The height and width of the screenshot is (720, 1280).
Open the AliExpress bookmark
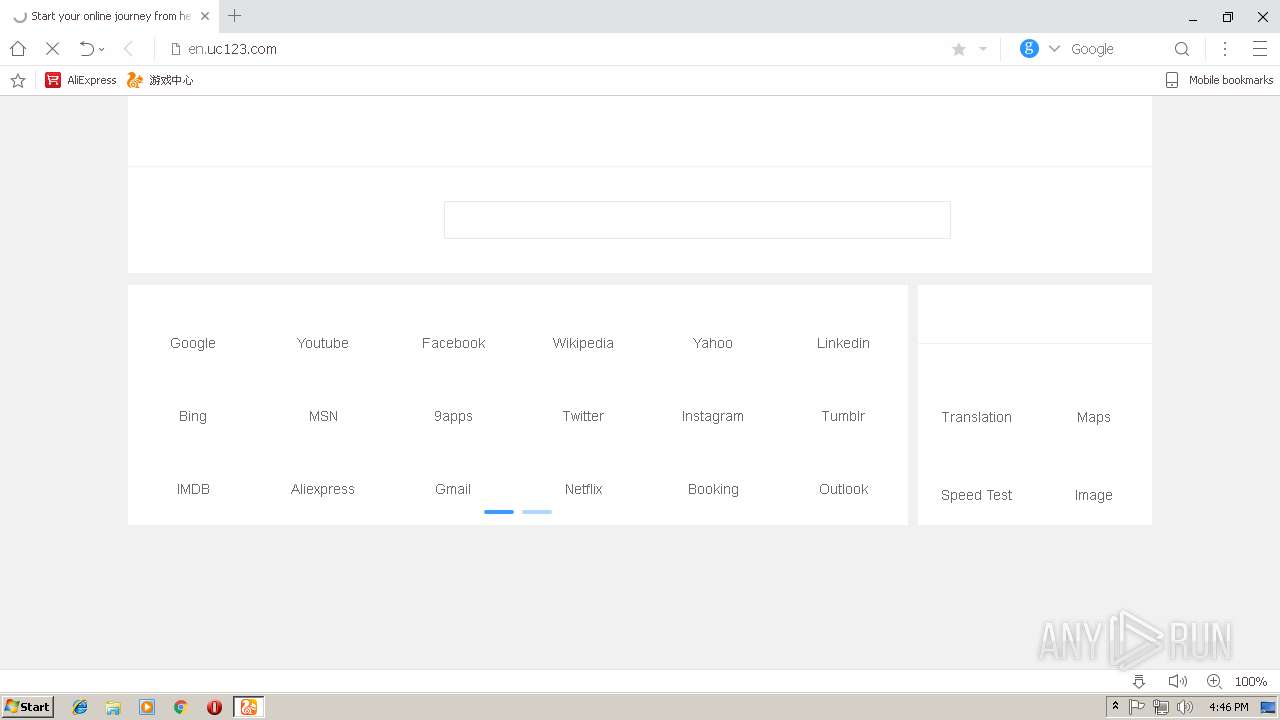[81, 80]
